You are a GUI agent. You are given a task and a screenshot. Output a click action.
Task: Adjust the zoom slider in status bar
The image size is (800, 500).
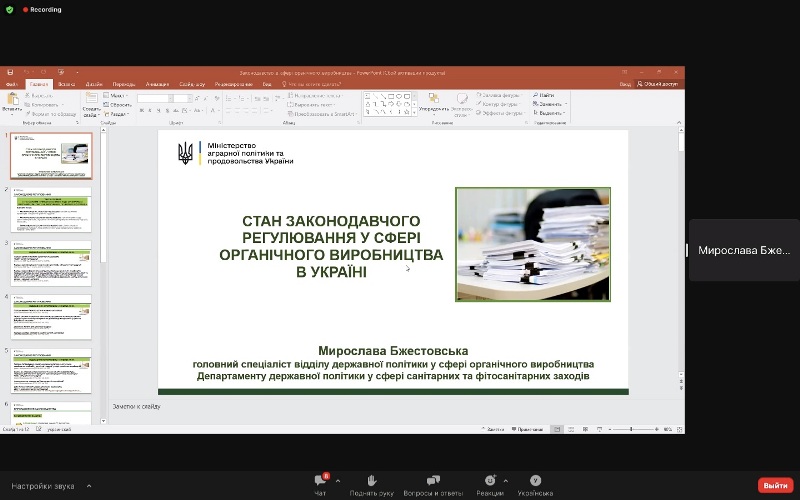[631, 428]
